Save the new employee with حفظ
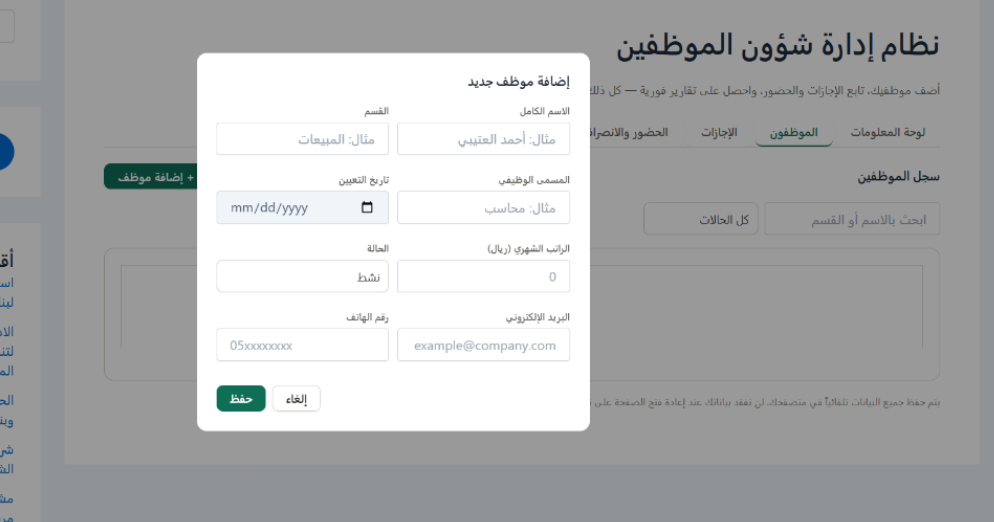 point(241,398)
